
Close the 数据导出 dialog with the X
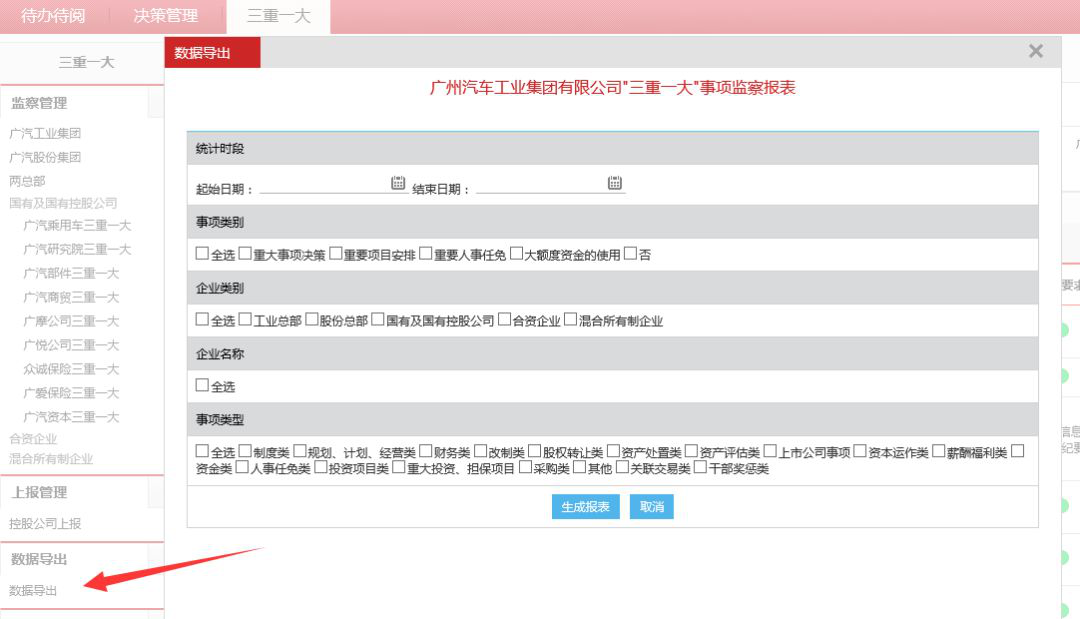pos(1035,51)
